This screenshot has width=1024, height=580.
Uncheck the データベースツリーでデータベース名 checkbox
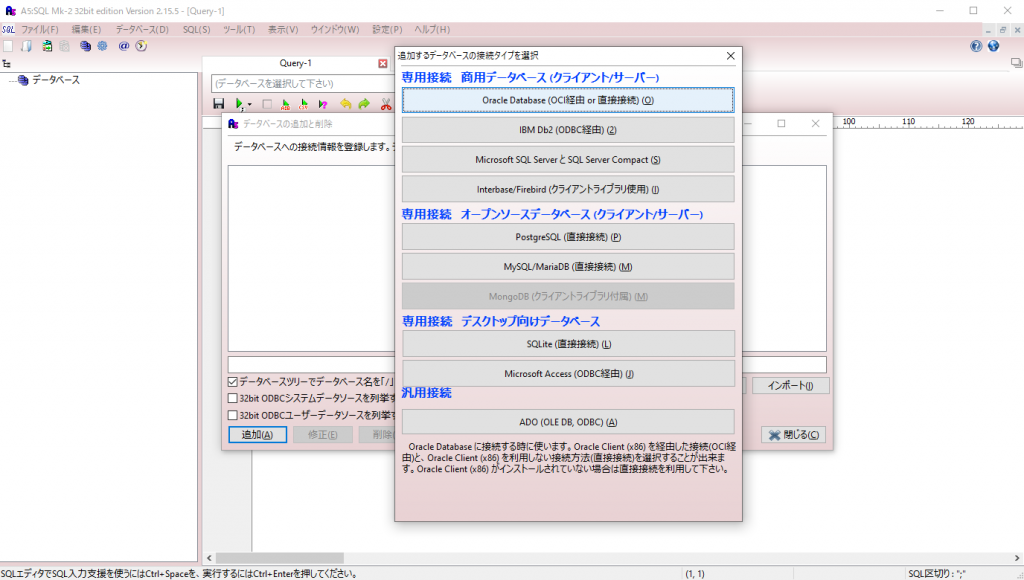(x=233, y=382)
